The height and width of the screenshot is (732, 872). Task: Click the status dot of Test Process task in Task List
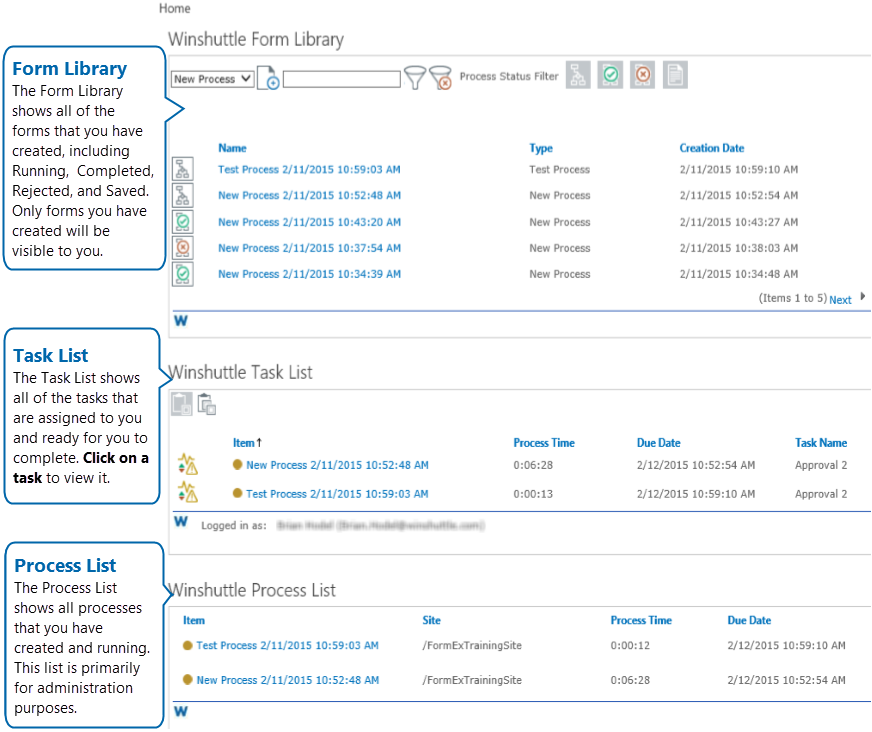(x=237, y=493)
